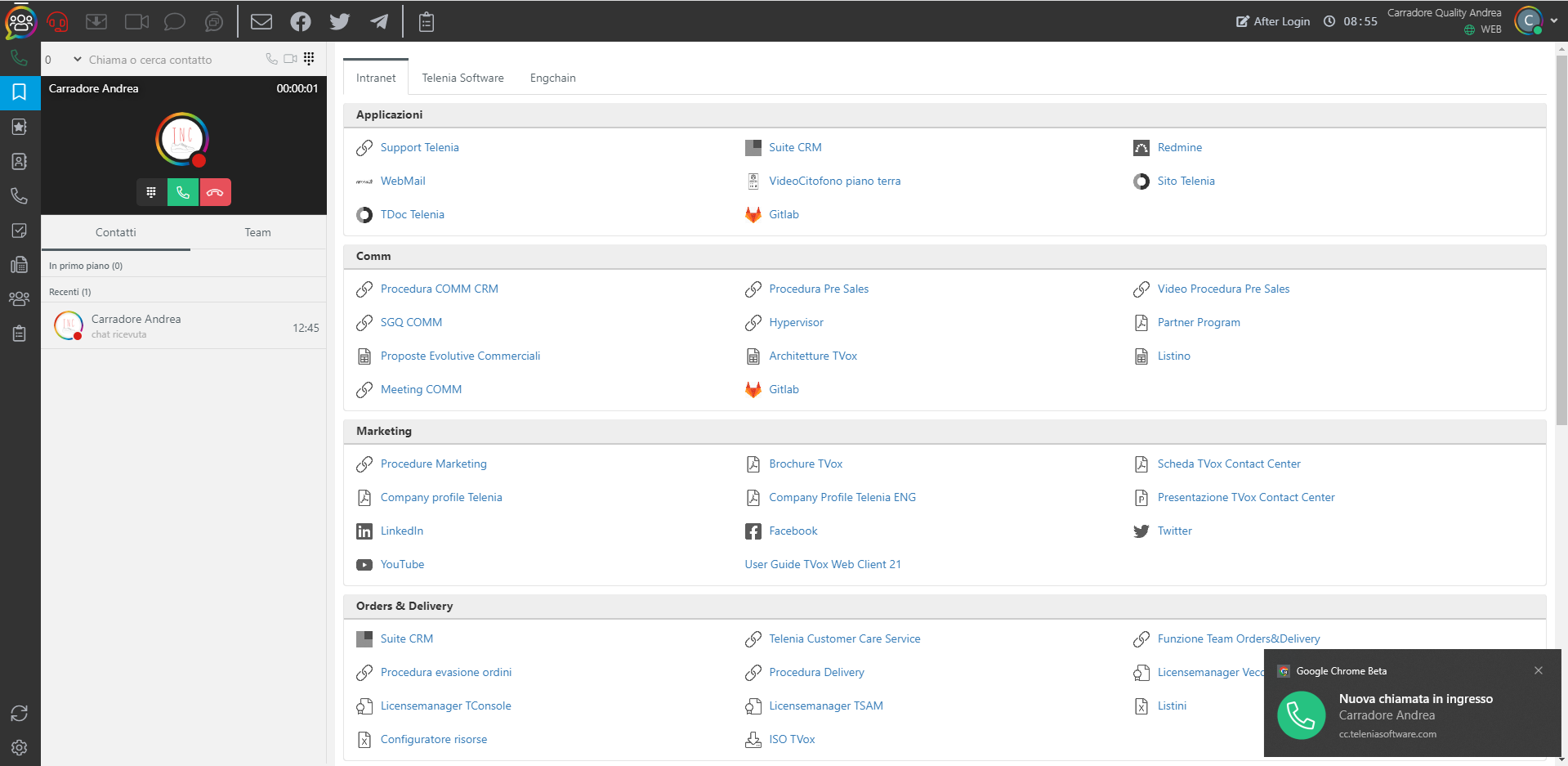Open the Brochure TVox link
1568x766 pixels.
click(x=806, y=464)
